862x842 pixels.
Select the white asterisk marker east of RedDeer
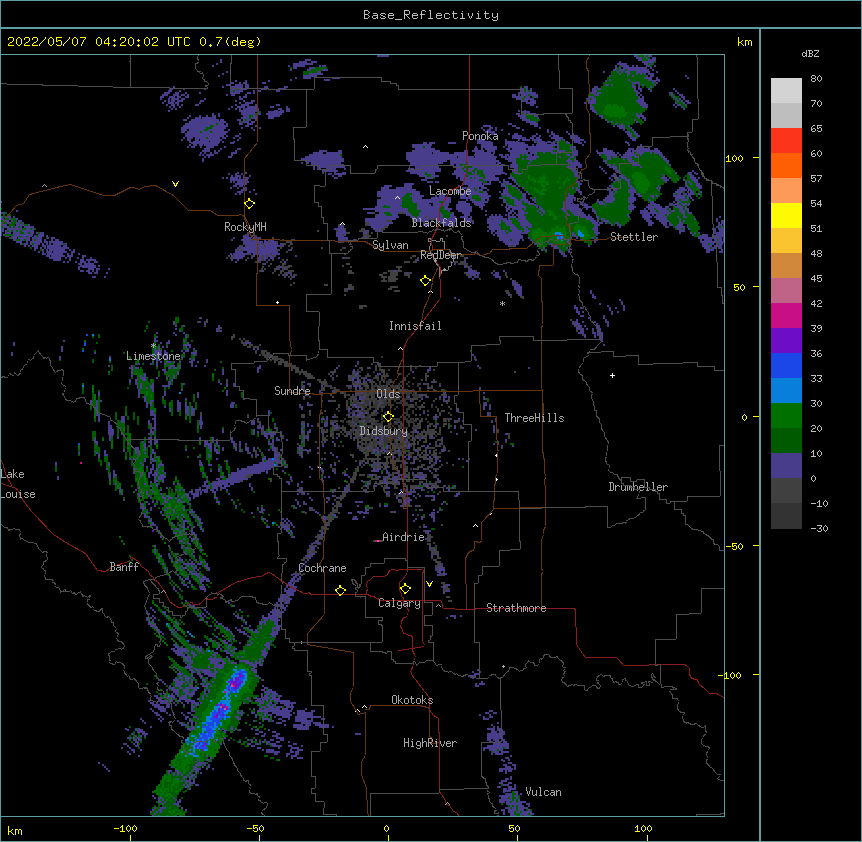502,303
